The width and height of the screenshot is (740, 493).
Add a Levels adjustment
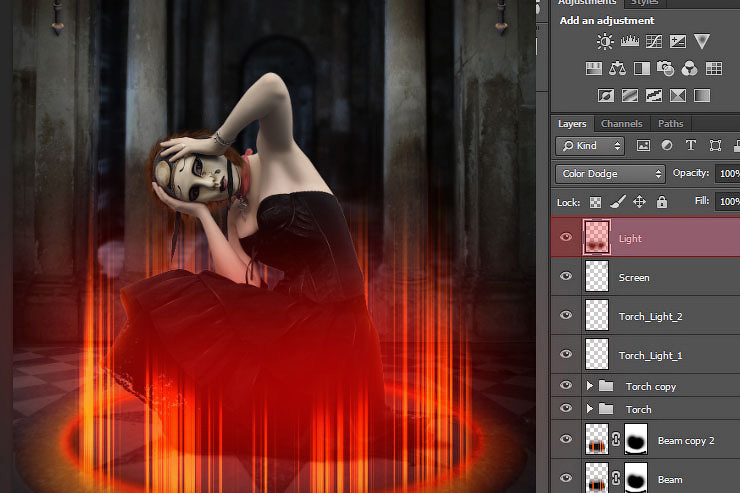pyautogui.click(x=630, y=42)
